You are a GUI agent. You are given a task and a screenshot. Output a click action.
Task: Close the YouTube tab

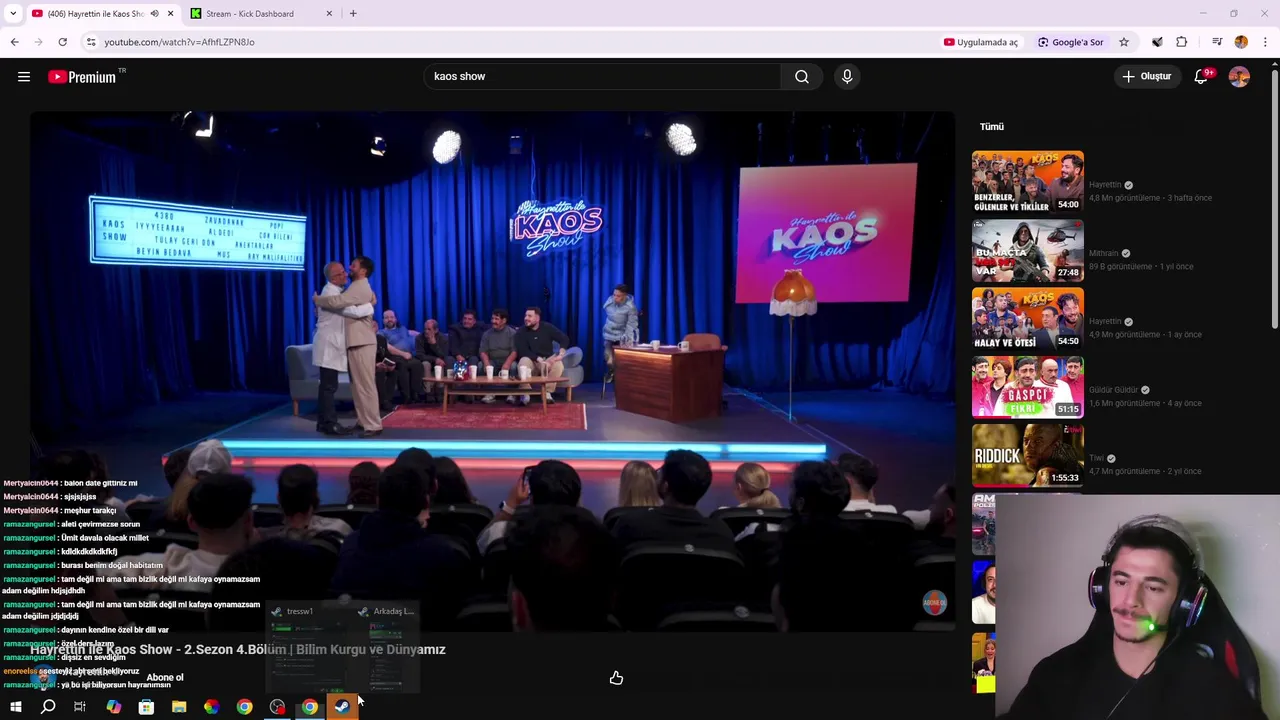coord(170,14)
